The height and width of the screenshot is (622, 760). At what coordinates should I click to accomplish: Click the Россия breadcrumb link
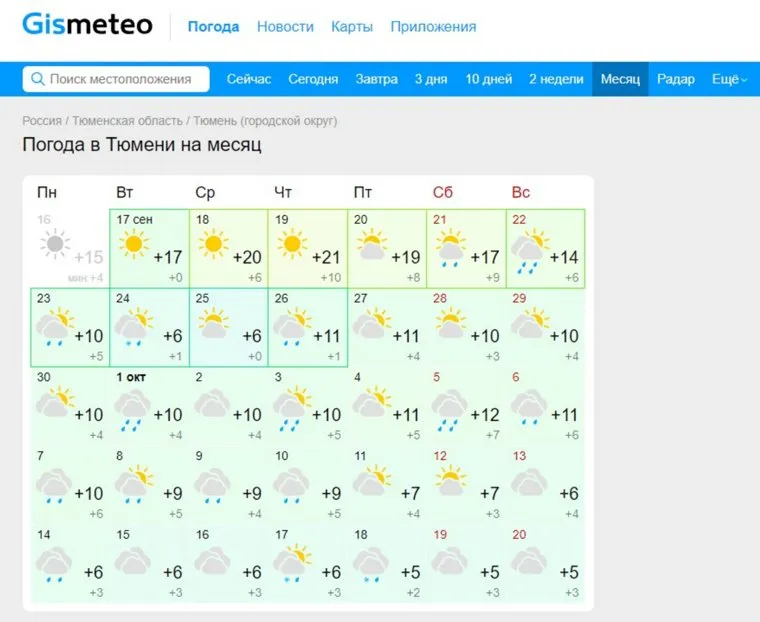click(x=42, y=121)
